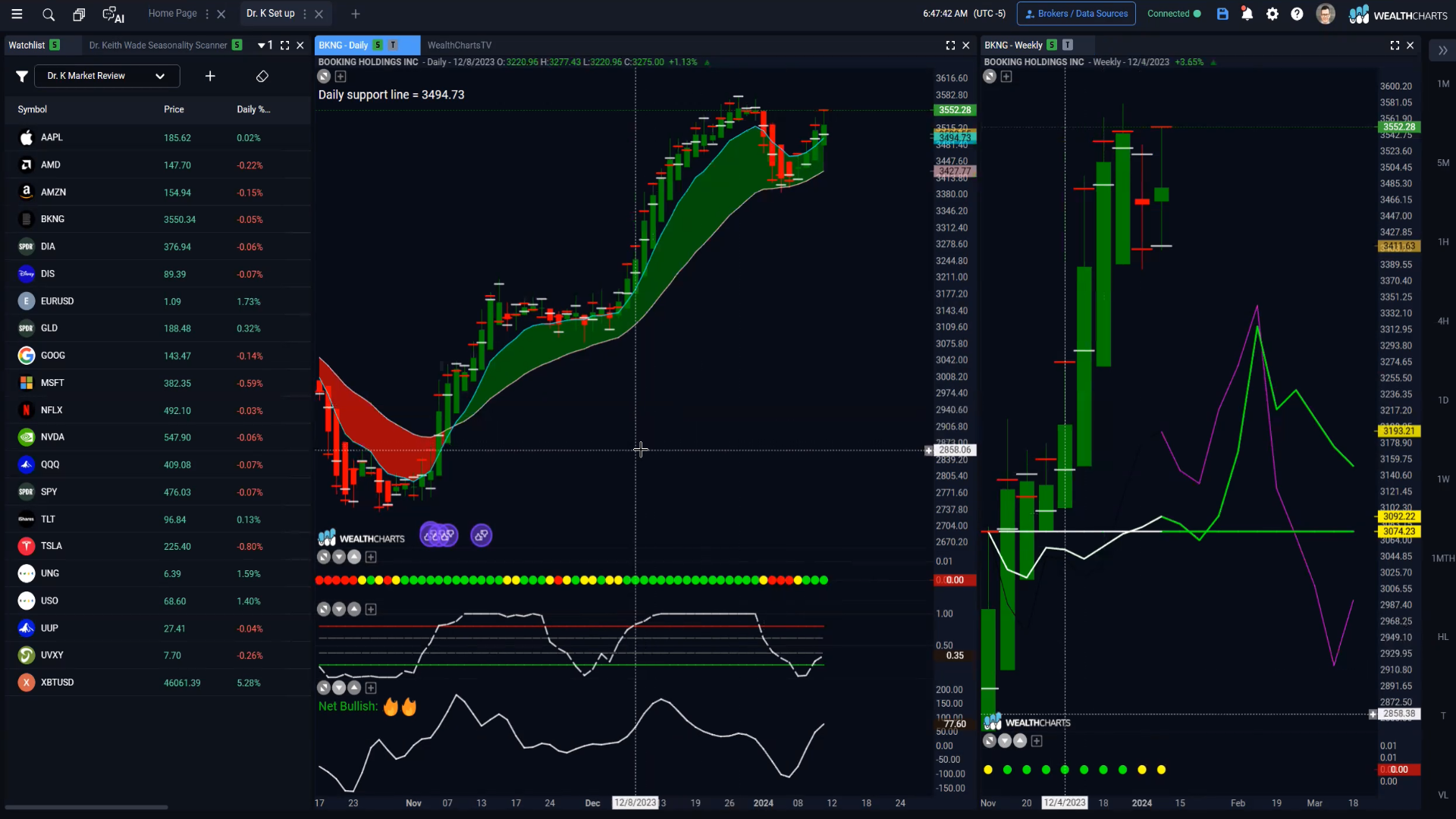1456x819 pixels.
Task: Switch to the Home Page tab
Action: (x=172, y=14)
